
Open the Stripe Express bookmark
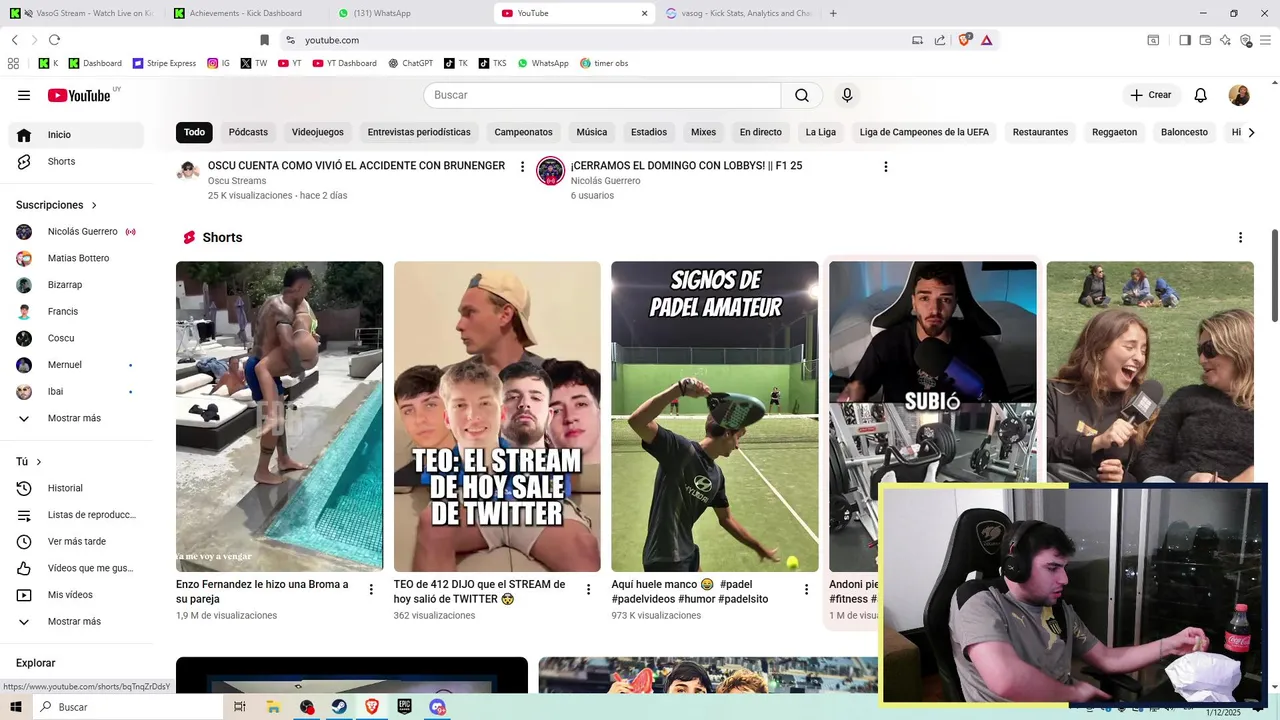tap(164, 63)
